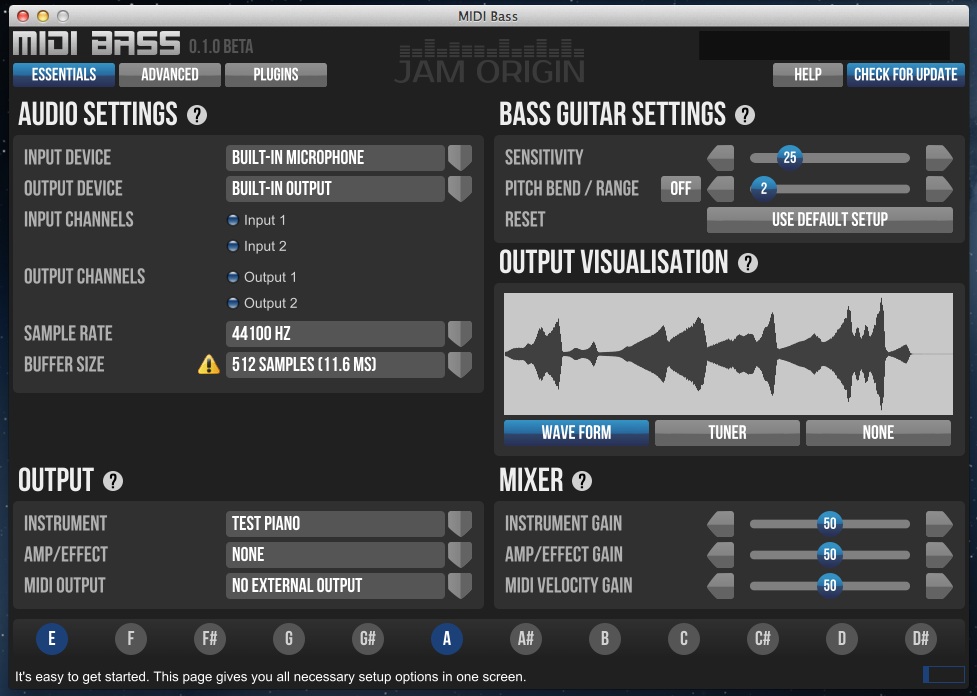This screenshot has height=696, width=977.
Task: Open Buffer Size dropdown arrow
Action: click(460, 365)
